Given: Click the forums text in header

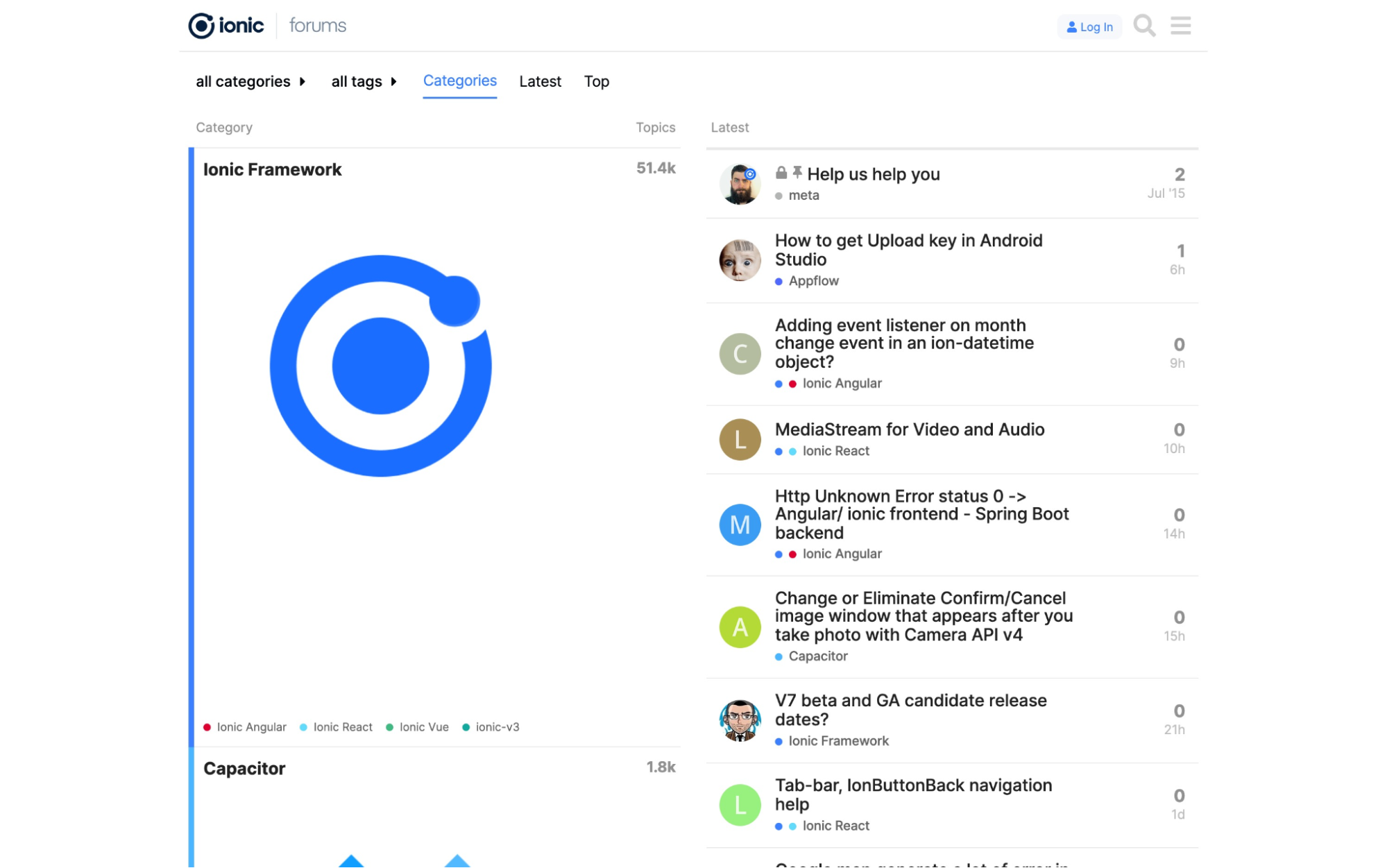Looking at the screenshot, I should [318, 26].
